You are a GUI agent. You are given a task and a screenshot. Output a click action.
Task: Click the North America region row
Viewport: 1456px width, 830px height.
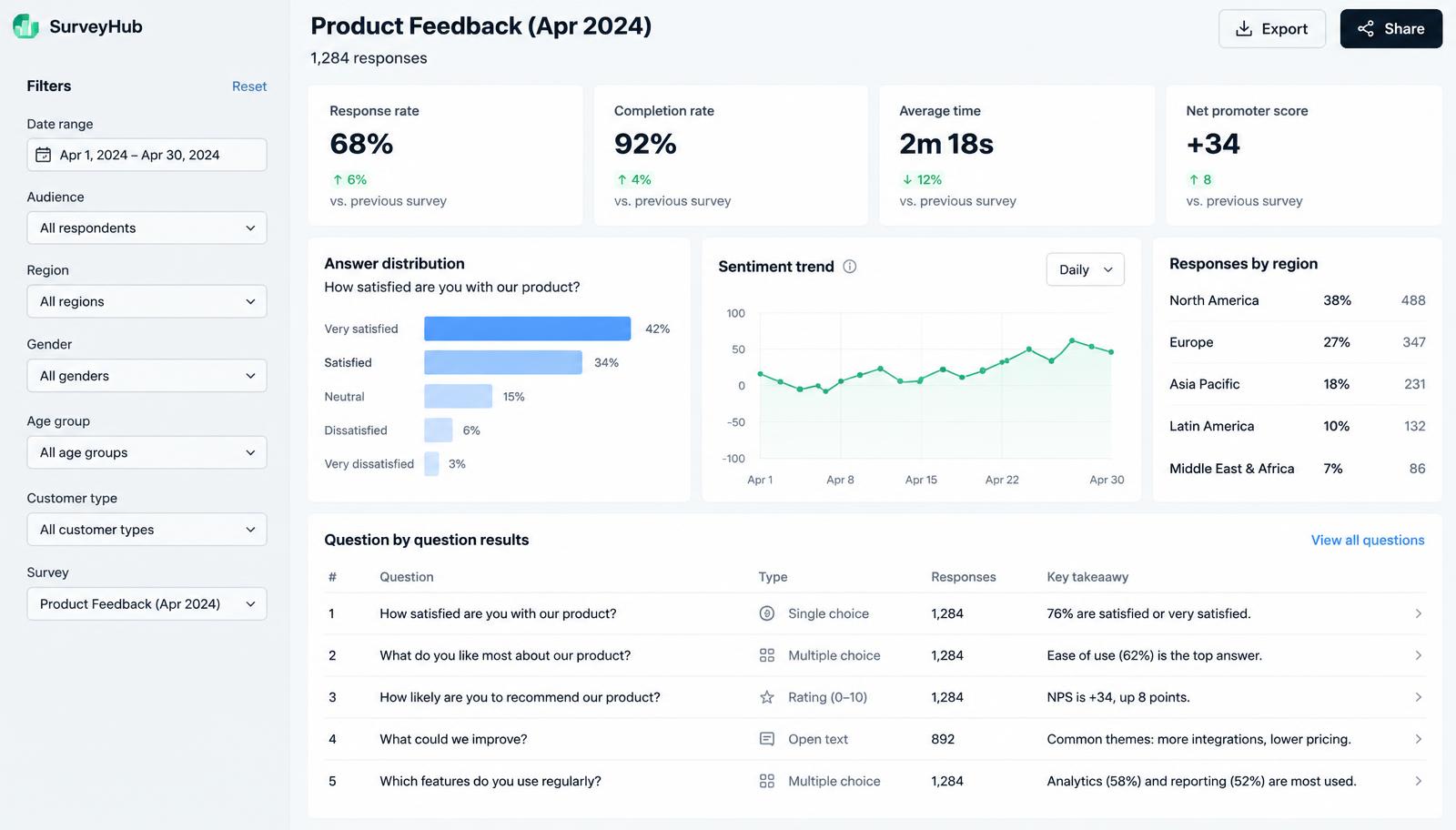click(x=1297, y=300)
